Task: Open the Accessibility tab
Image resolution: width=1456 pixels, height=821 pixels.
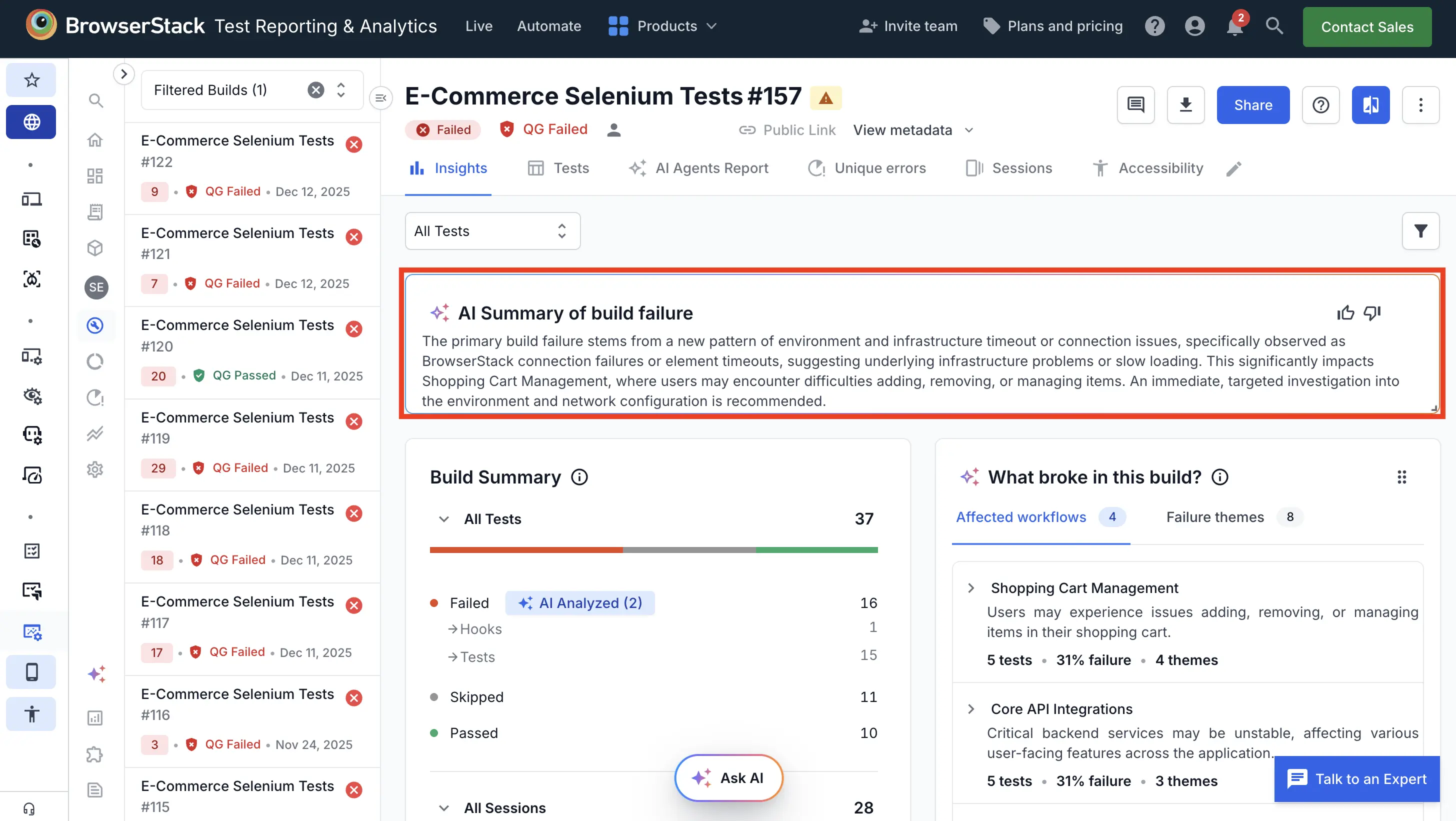Action: click(1147, 168)
